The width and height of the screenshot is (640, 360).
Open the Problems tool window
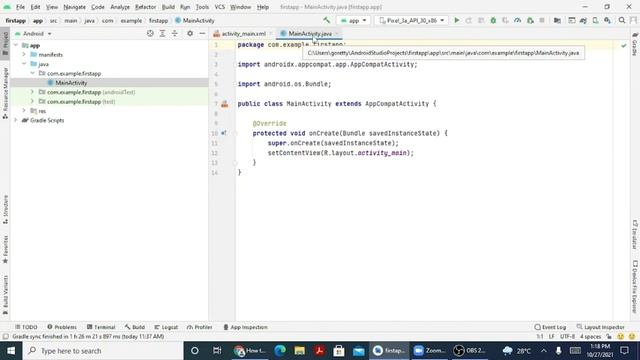[x=62, y=327]
